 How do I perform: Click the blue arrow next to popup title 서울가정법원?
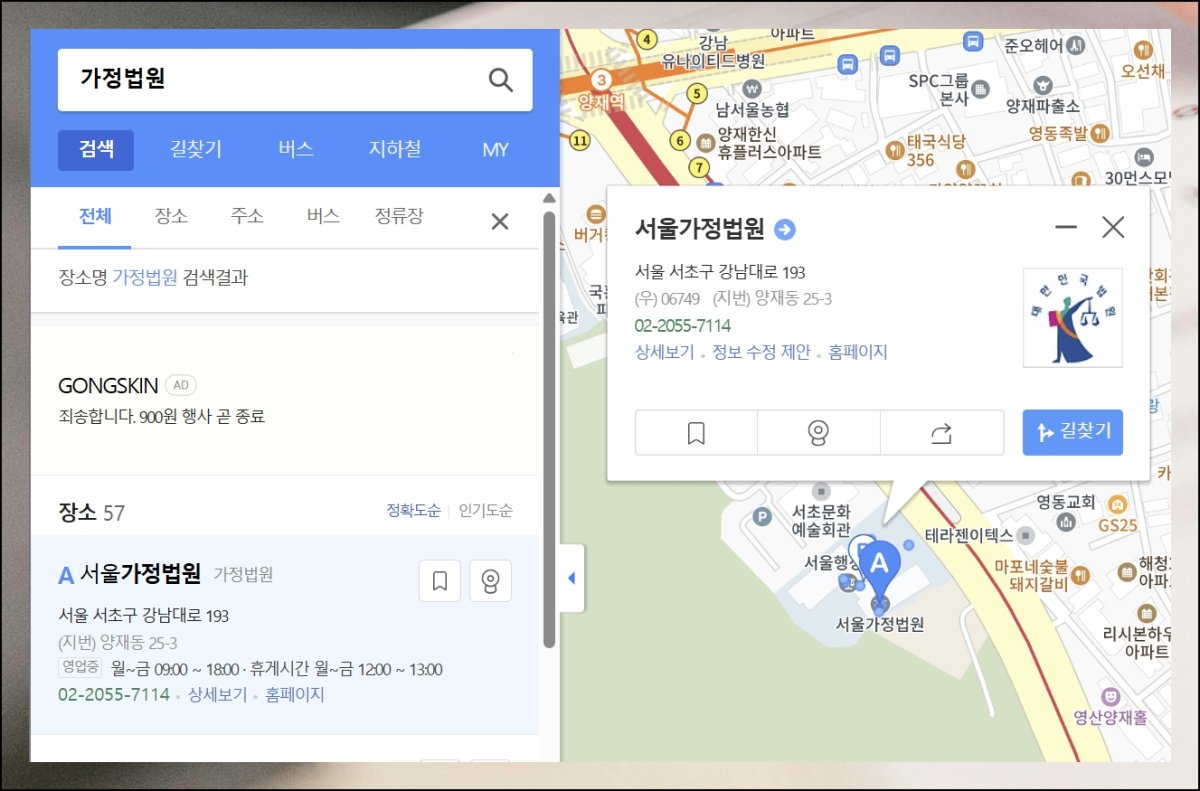click(786, 230)
